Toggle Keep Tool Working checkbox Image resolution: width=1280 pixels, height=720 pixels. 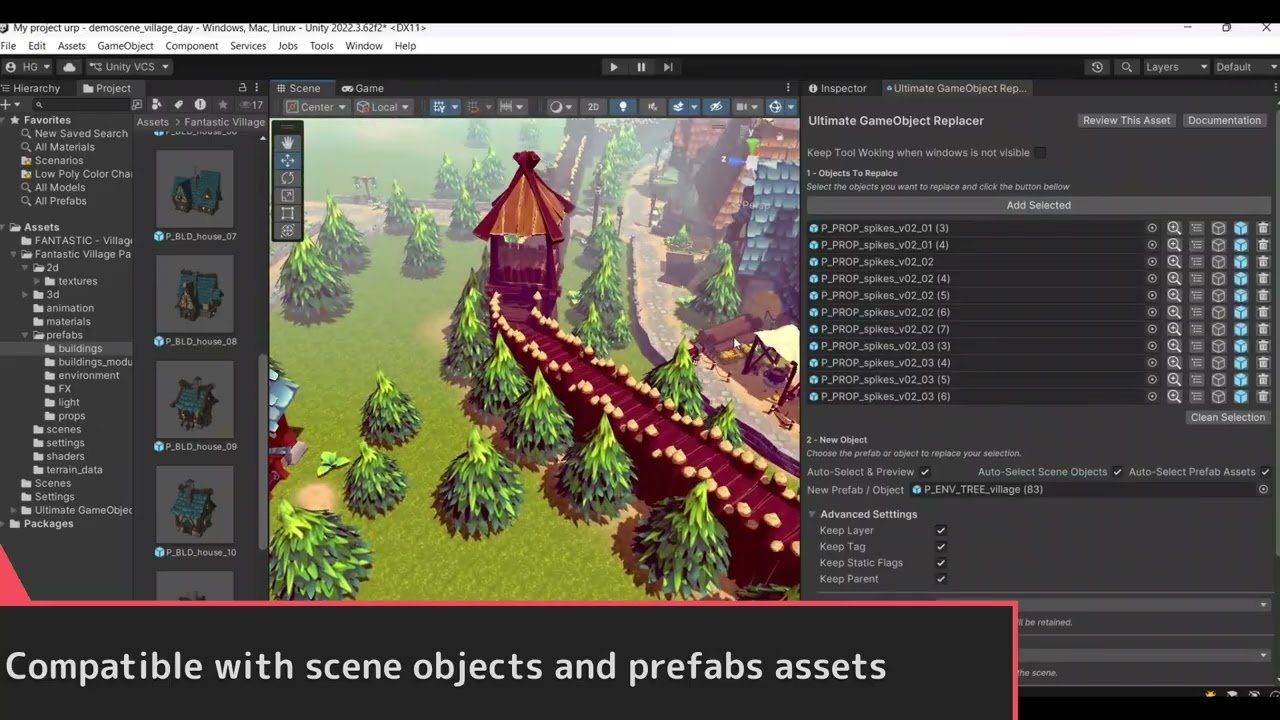1040,153
